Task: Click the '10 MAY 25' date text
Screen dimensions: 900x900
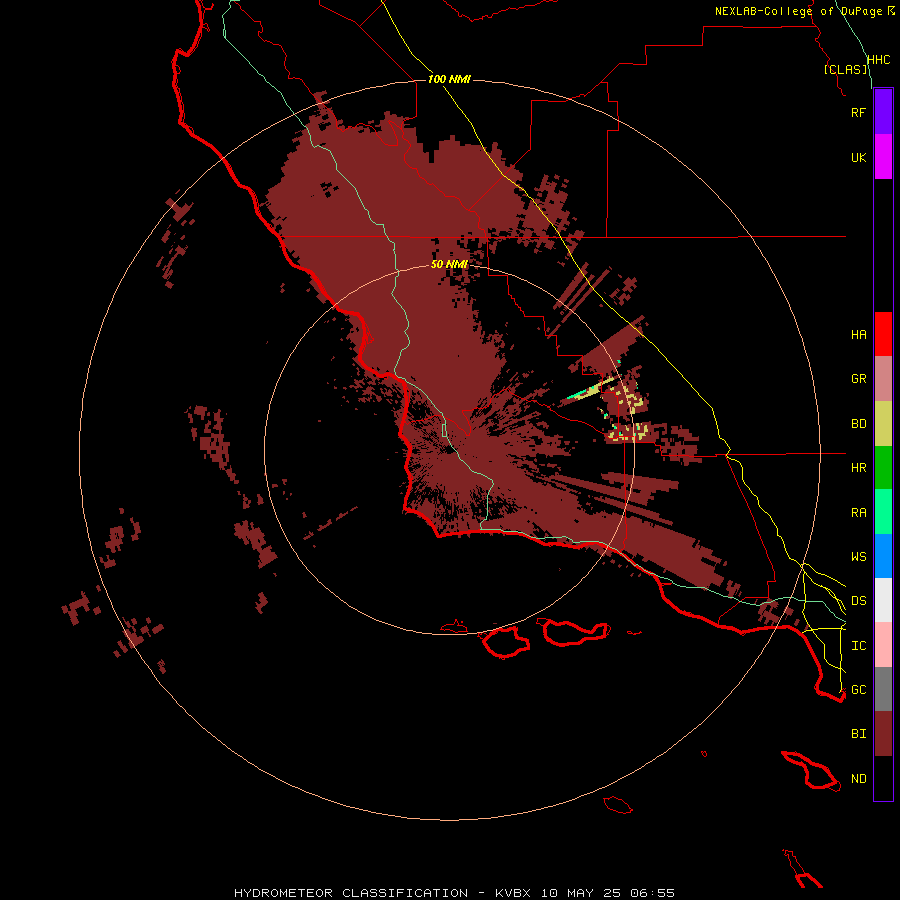Action: click(580, 893)
